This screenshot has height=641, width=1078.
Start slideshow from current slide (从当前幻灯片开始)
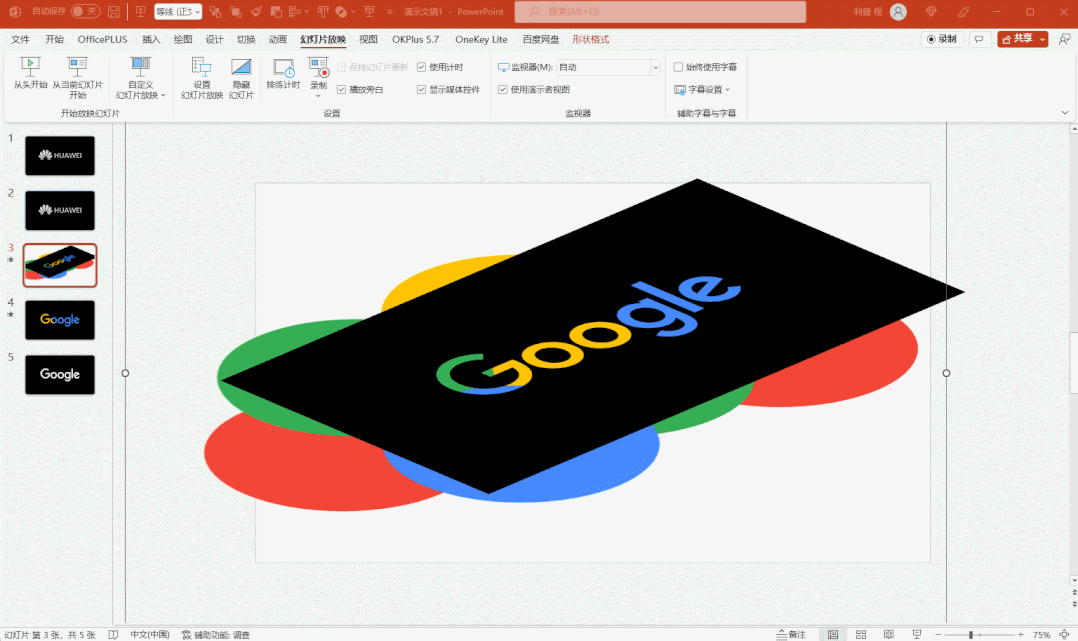point(78,78)
